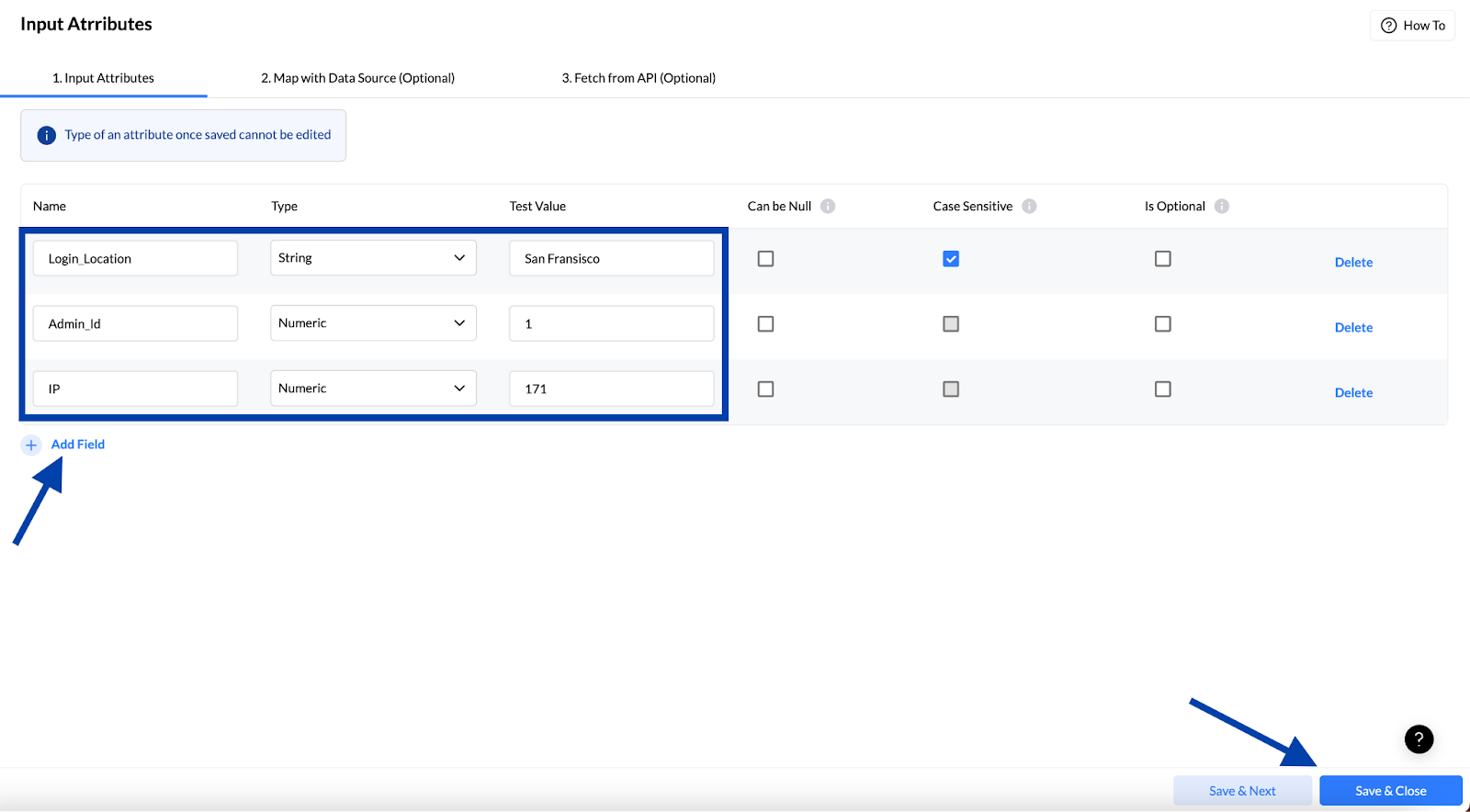1470x812 pixels.
Task: Click the Test Value column header
Action: [x=537, y=207]
